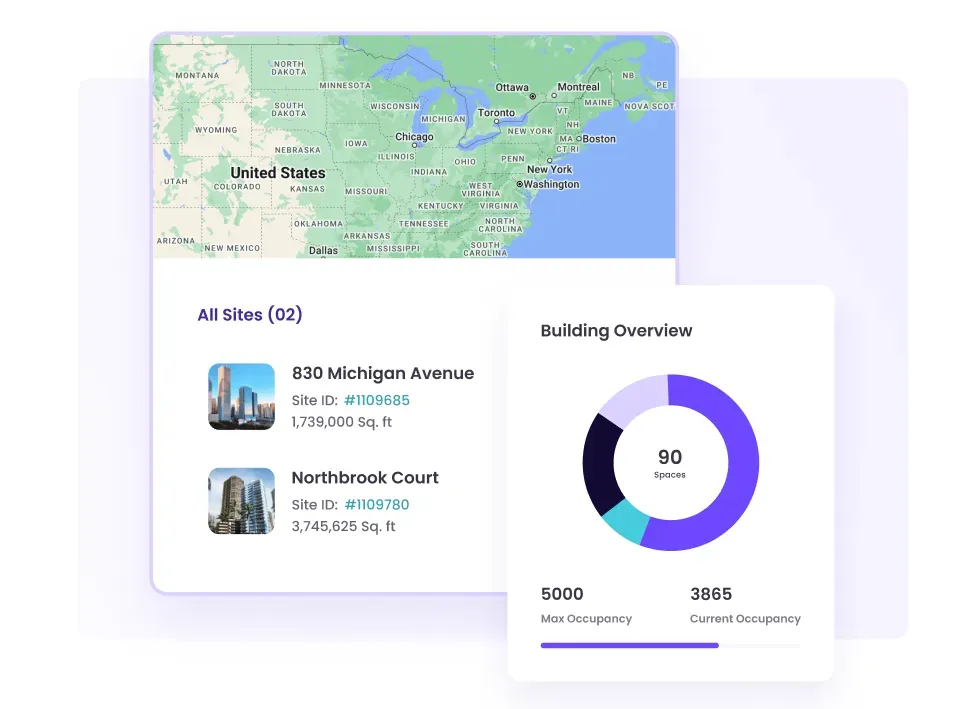Open site ID #1109685 link
974x709 pixels.
tap(376, 400)
